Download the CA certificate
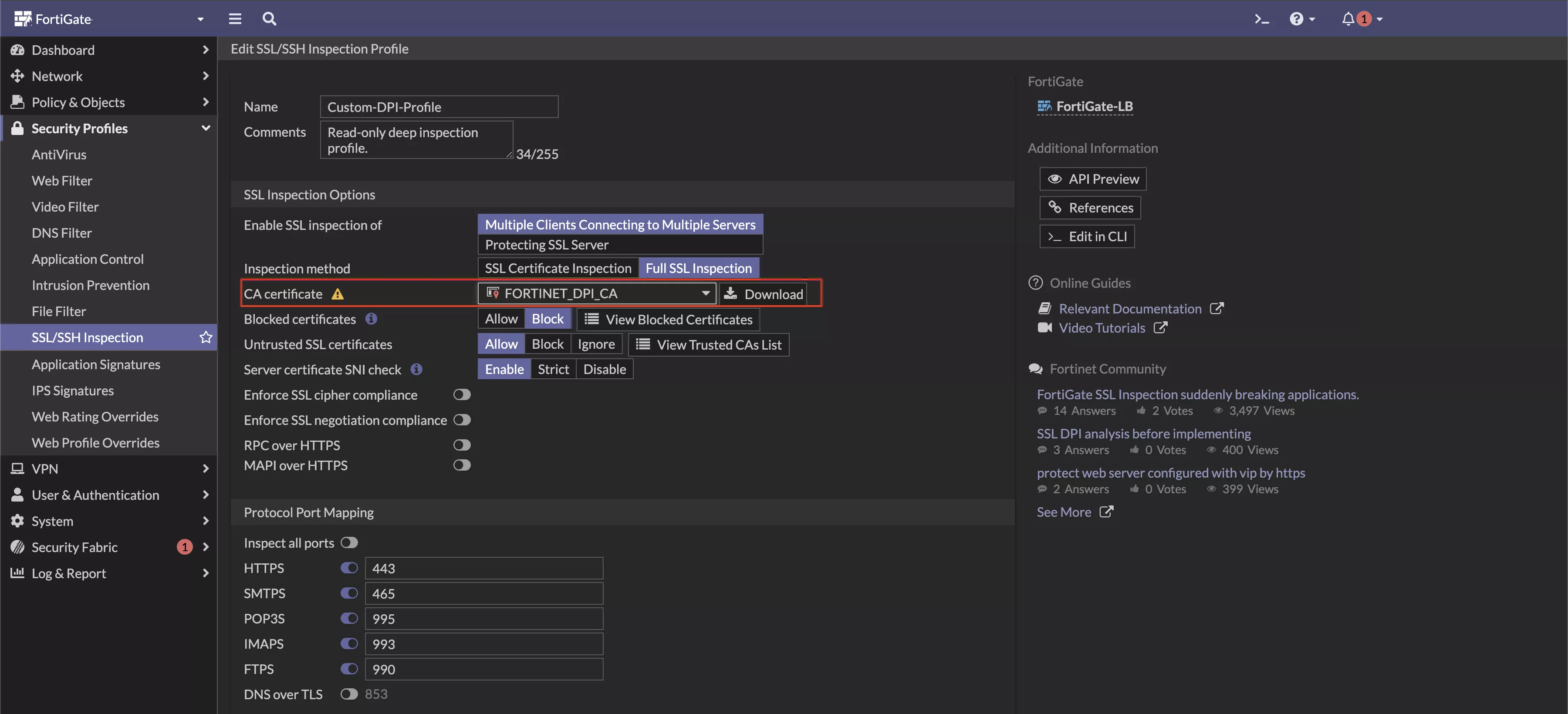This screenshot has width=1568, height=714. (763, 294)
